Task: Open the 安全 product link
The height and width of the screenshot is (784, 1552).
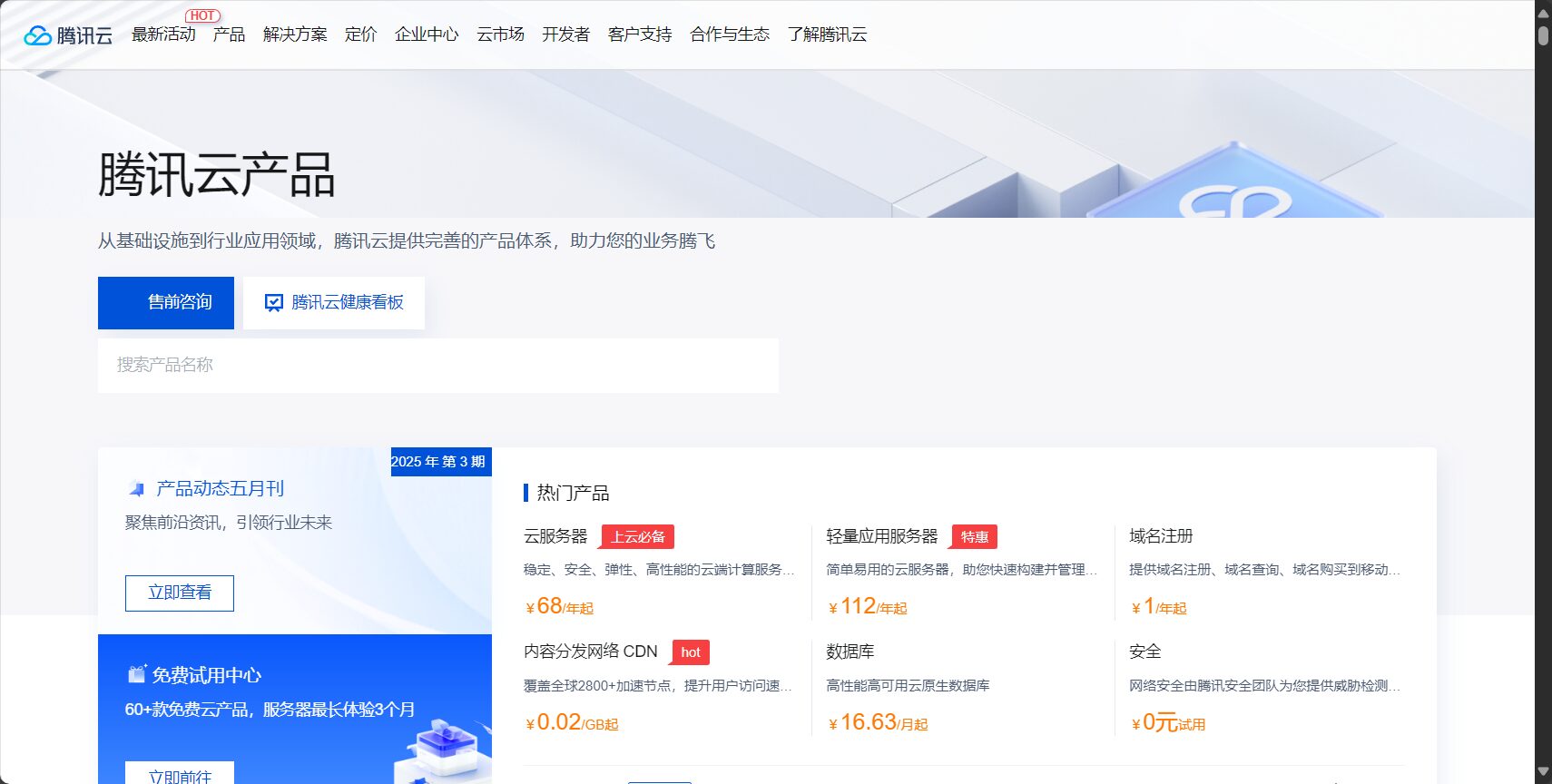Action: click(1145, 652)
